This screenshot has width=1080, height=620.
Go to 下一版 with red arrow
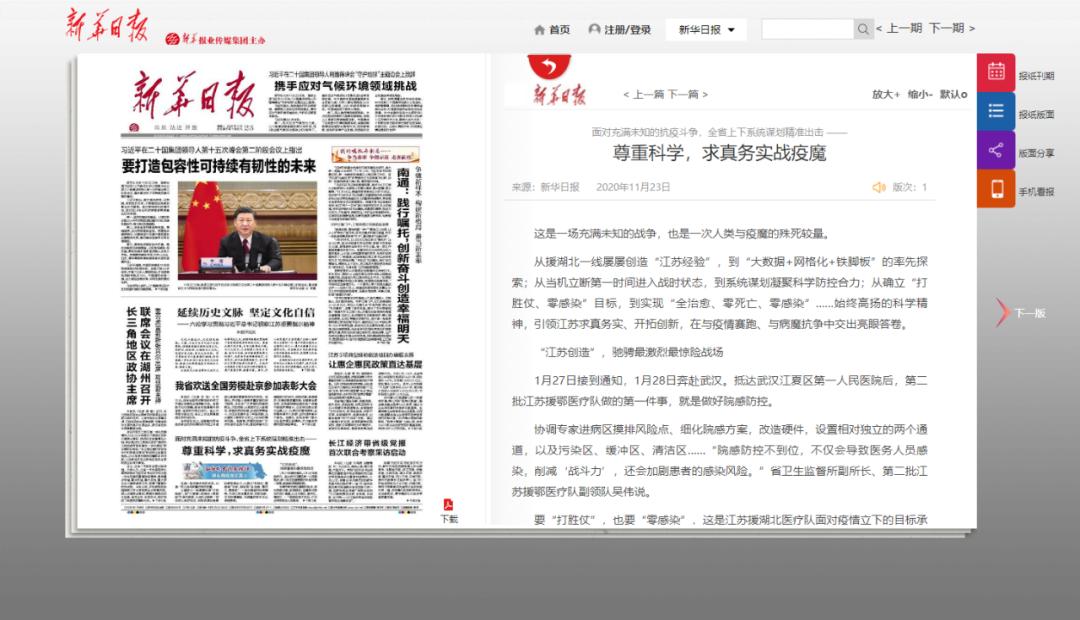(x=1021, y=313)
